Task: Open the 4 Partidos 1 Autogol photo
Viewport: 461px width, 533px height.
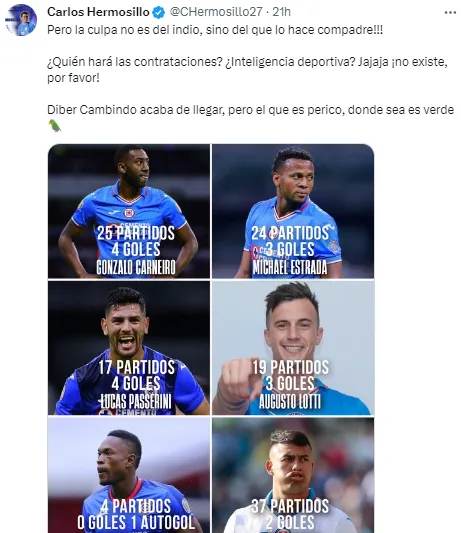Action: coord(129,475)
